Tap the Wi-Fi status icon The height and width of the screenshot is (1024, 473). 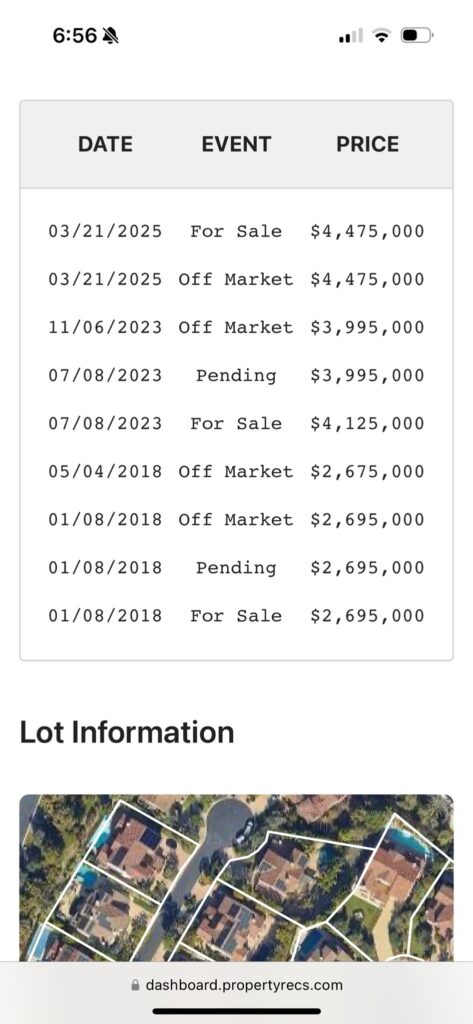point(381,35)
